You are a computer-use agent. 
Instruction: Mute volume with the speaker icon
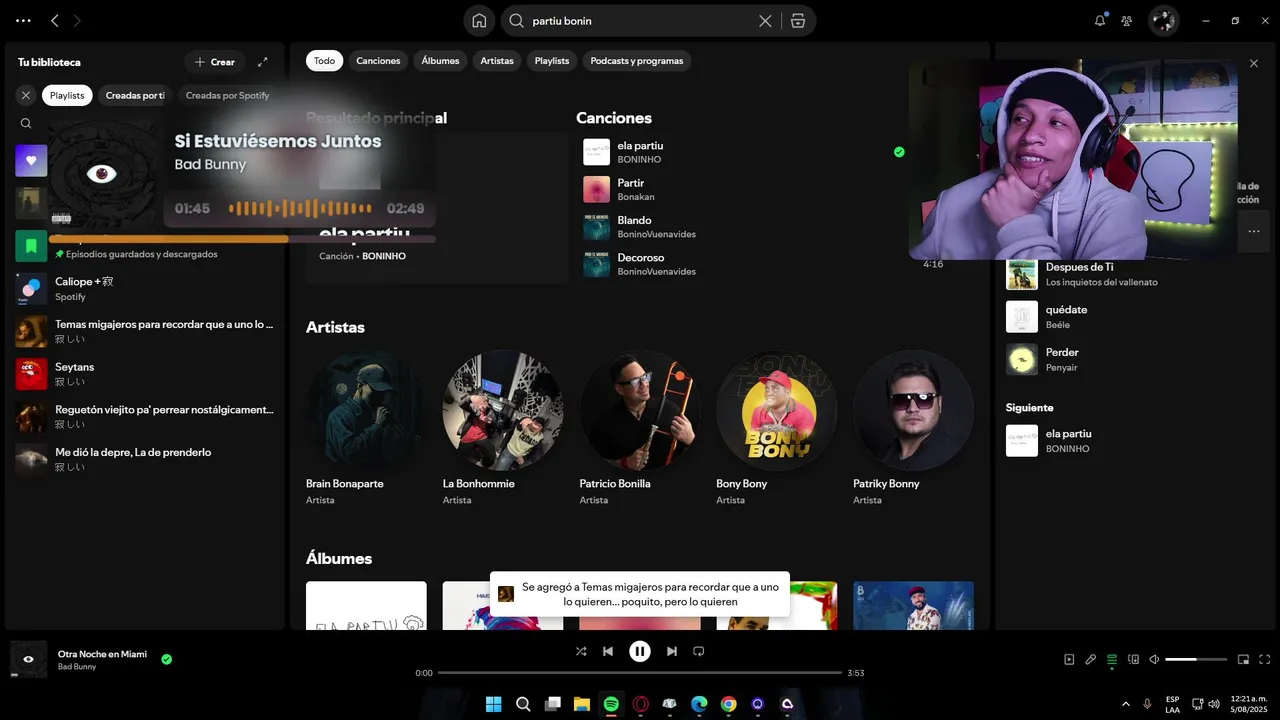1154,659
